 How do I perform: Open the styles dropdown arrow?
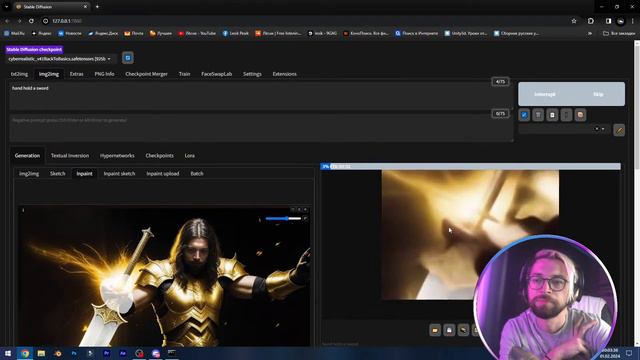click(603, 129)
